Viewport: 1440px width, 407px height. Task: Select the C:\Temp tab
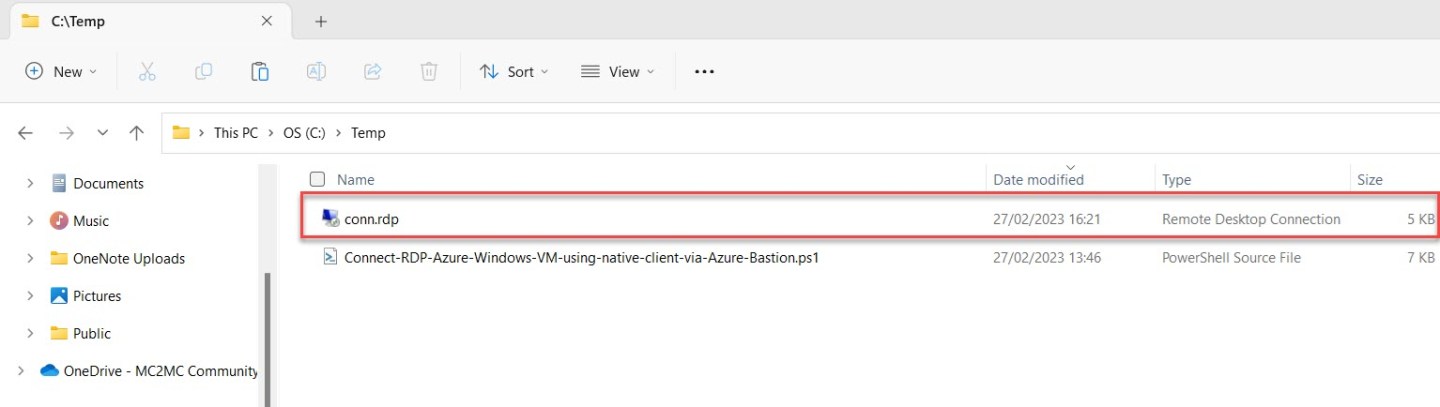[150, 21]
